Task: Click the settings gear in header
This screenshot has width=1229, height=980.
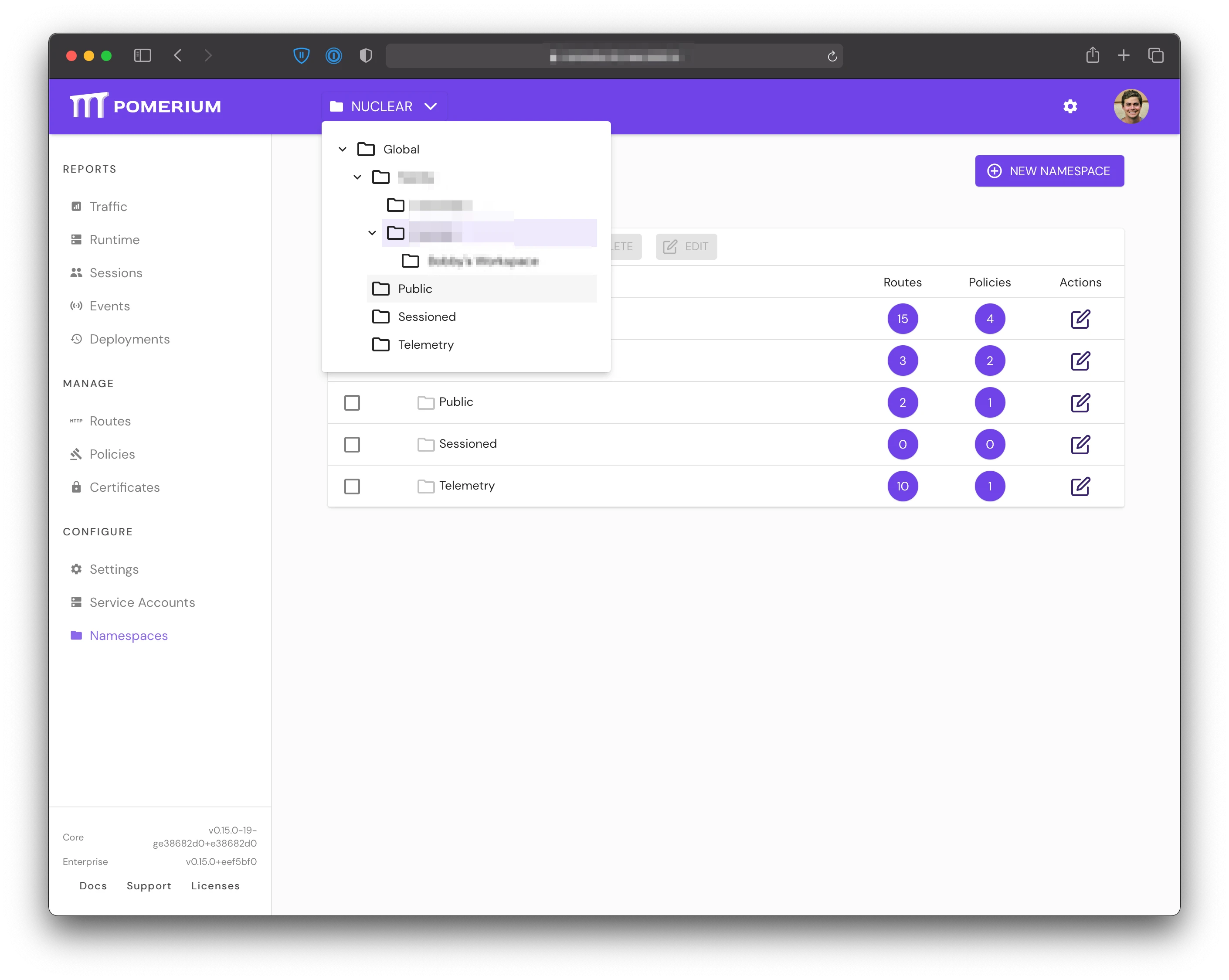Action: [1070, 107]
